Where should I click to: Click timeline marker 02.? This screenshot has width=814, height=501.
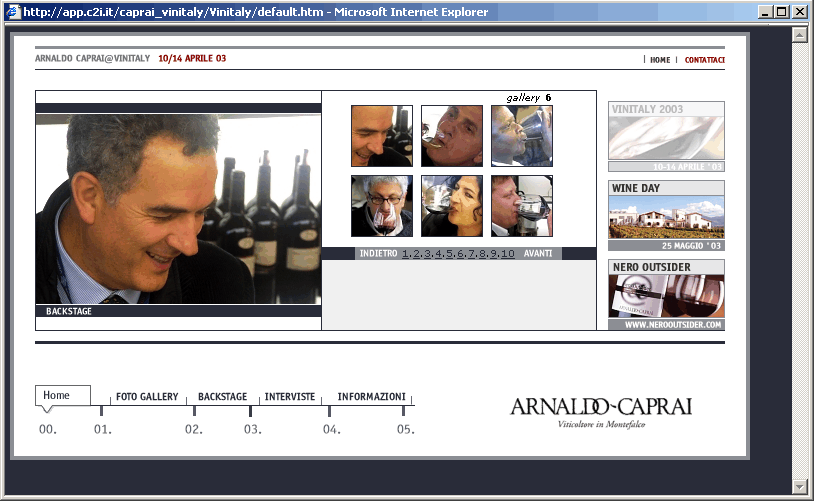pyautogui.click(x=194, y=429)
